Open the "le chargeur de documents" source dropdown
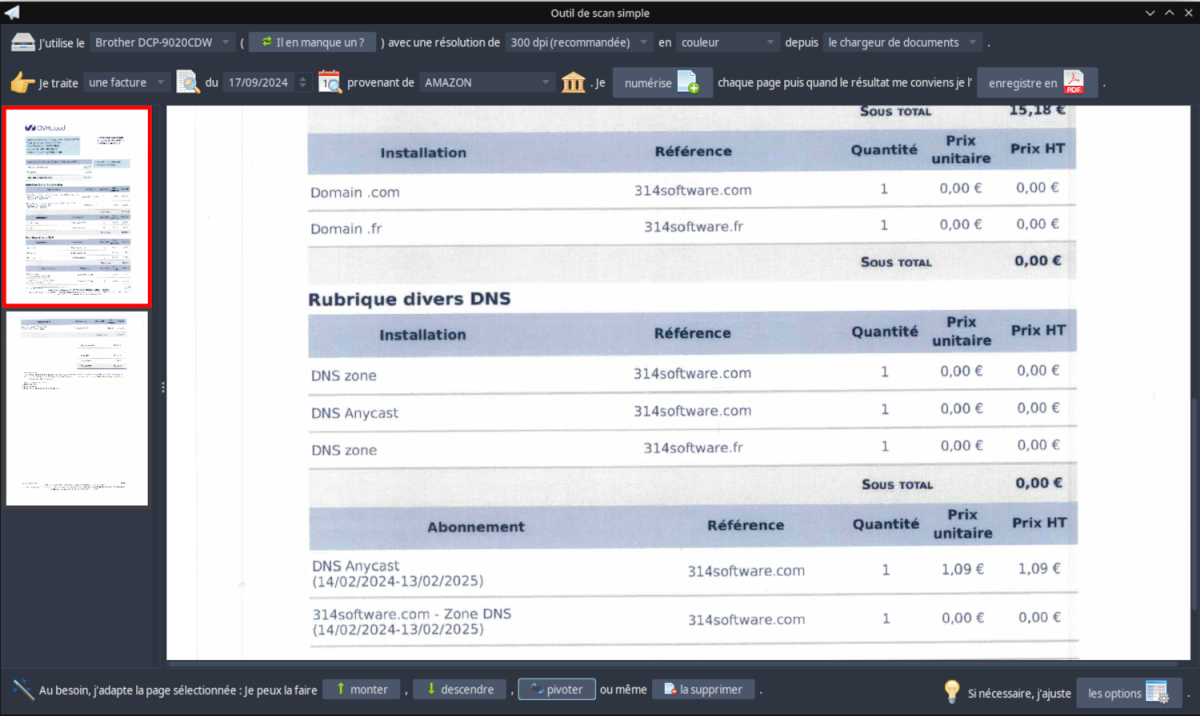The image size is (1200, 716). coord(901,42)
